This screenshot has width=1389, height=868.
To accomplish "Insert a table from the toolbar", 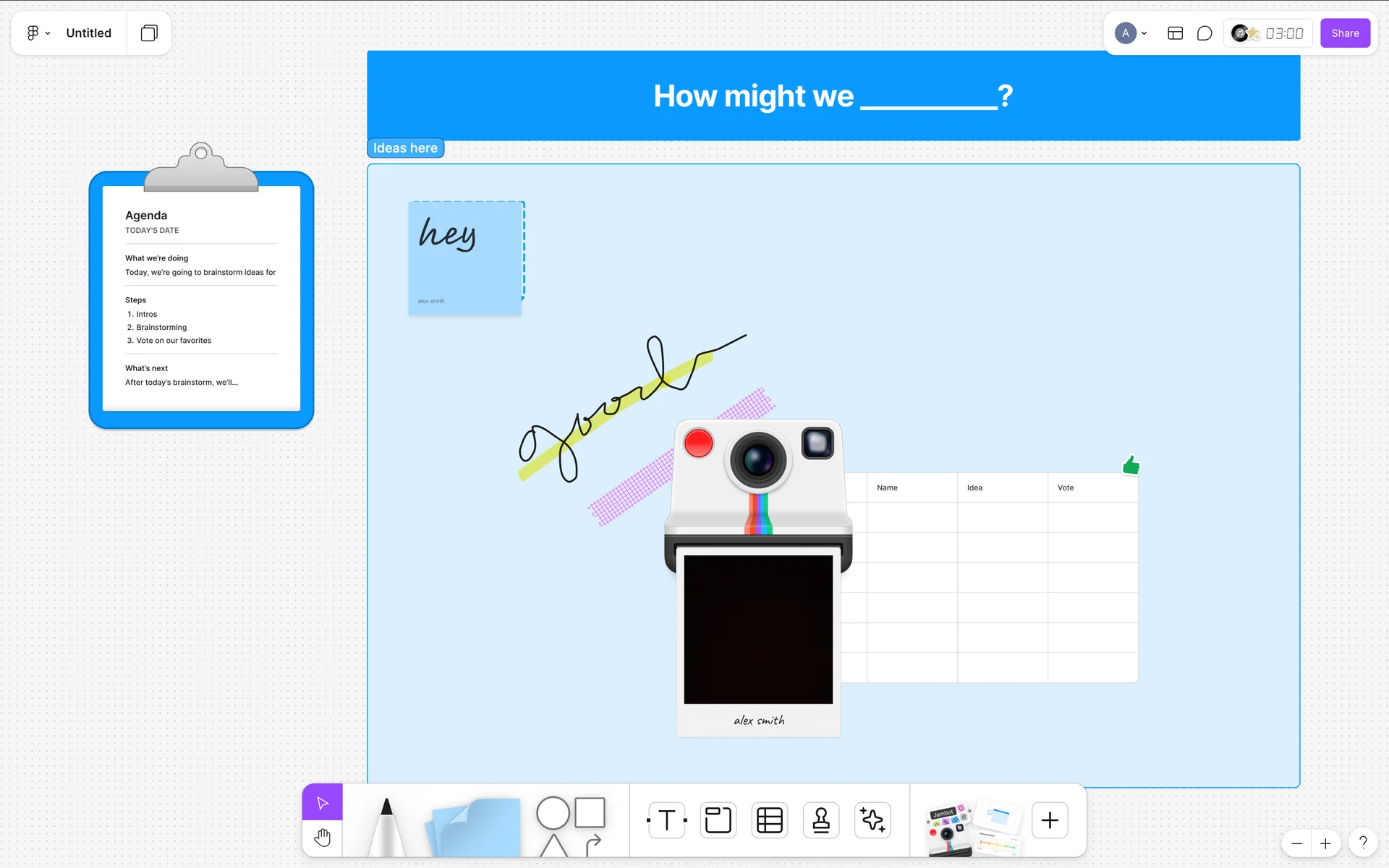I will pyautogui.click(x=769, y=820).
